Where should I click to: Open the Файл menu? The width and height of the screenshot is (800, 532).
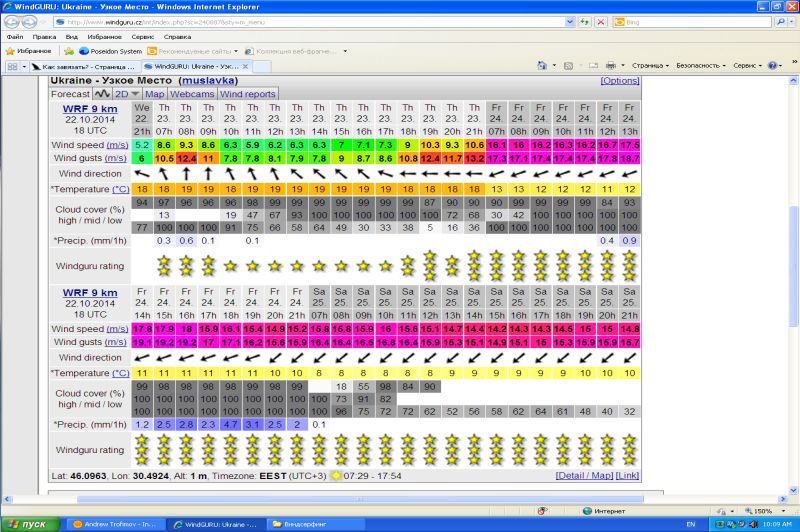coord(15,37)
